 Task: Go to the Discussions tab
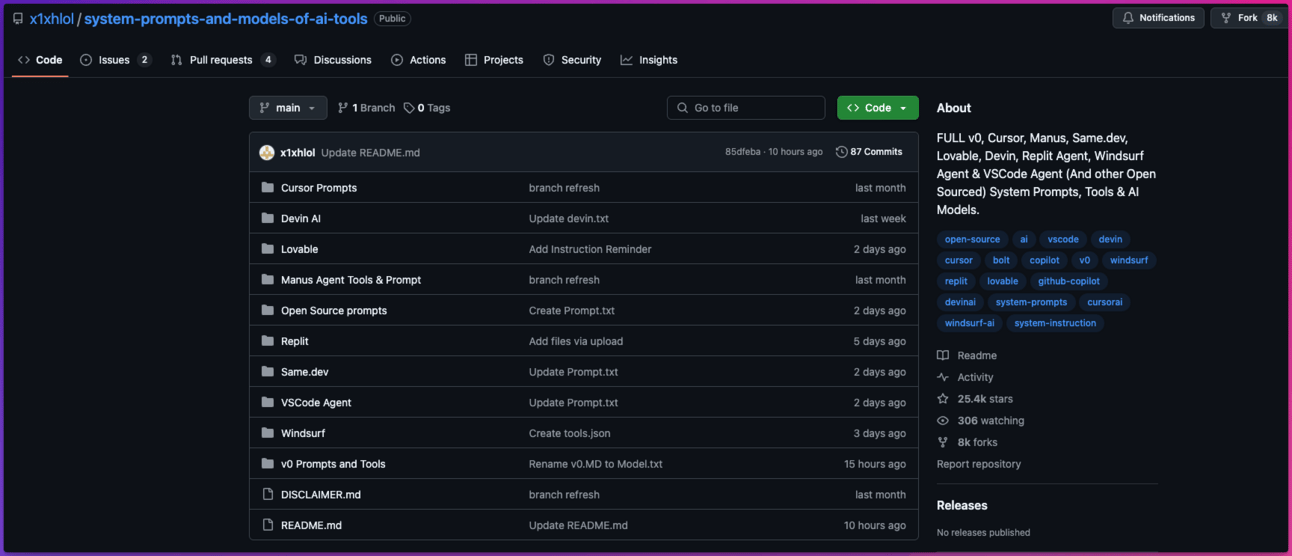click(x=333, y=60)
